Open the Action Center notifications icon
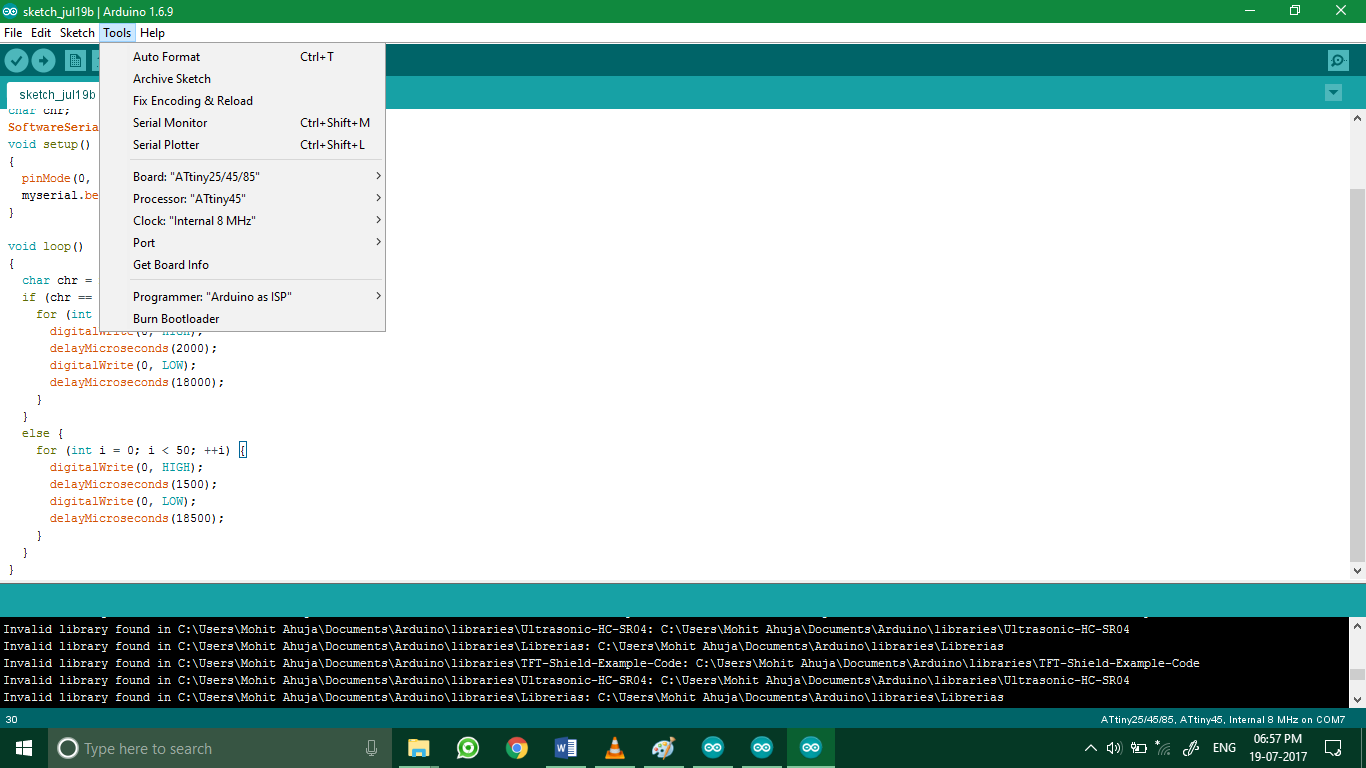1366x768 pixels. point(1333,748)
